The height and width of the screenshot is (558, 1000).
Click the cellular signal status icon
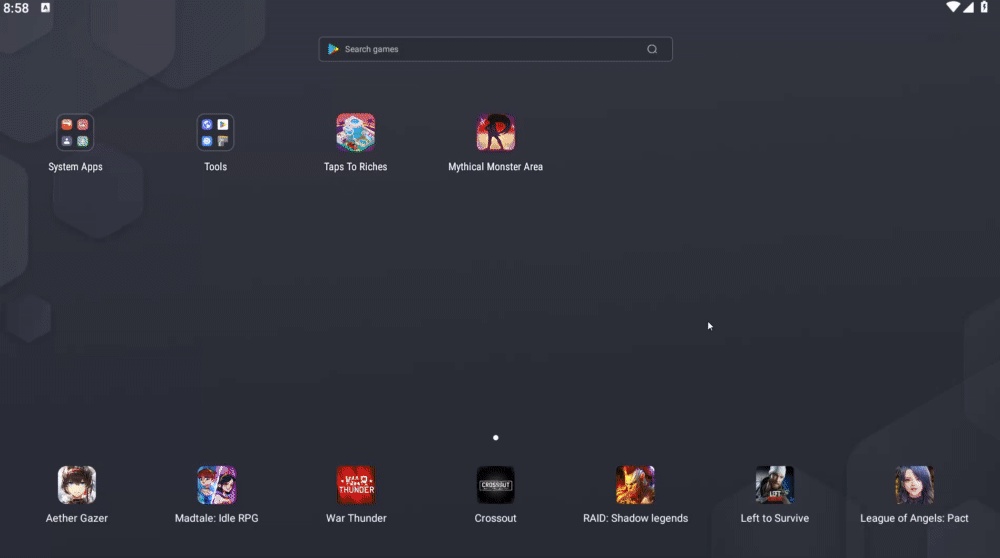968,7
